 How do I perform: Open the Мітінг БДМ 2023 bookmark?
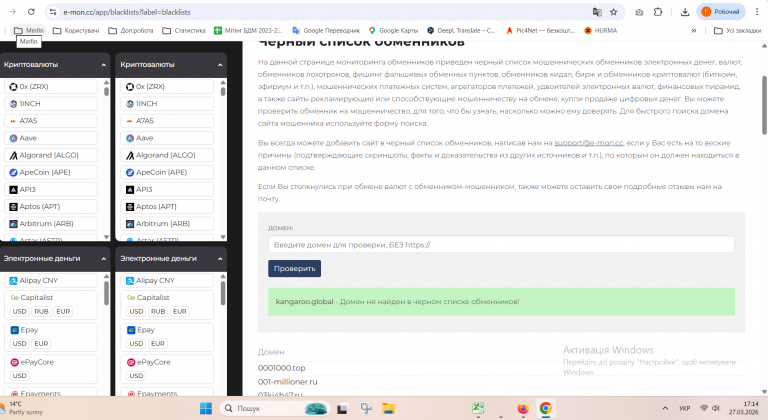pyautogui.click(x=248, y=30)
